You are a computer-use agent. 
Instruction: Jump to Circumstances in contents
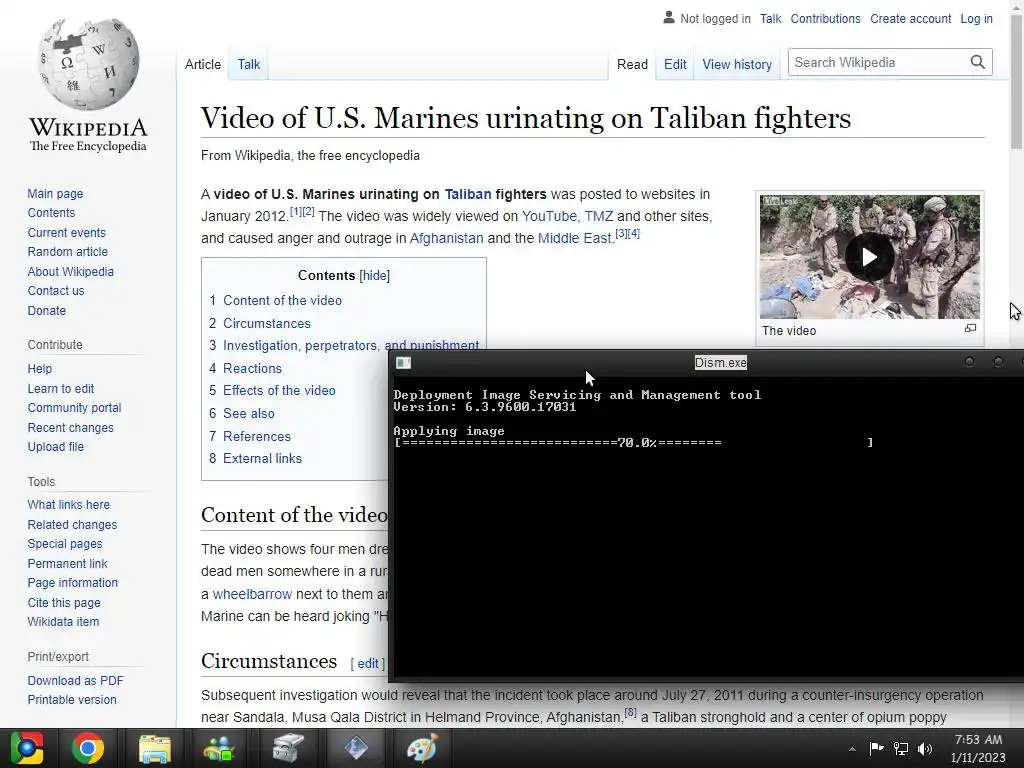pyautogui.click(x=266, y=323)
